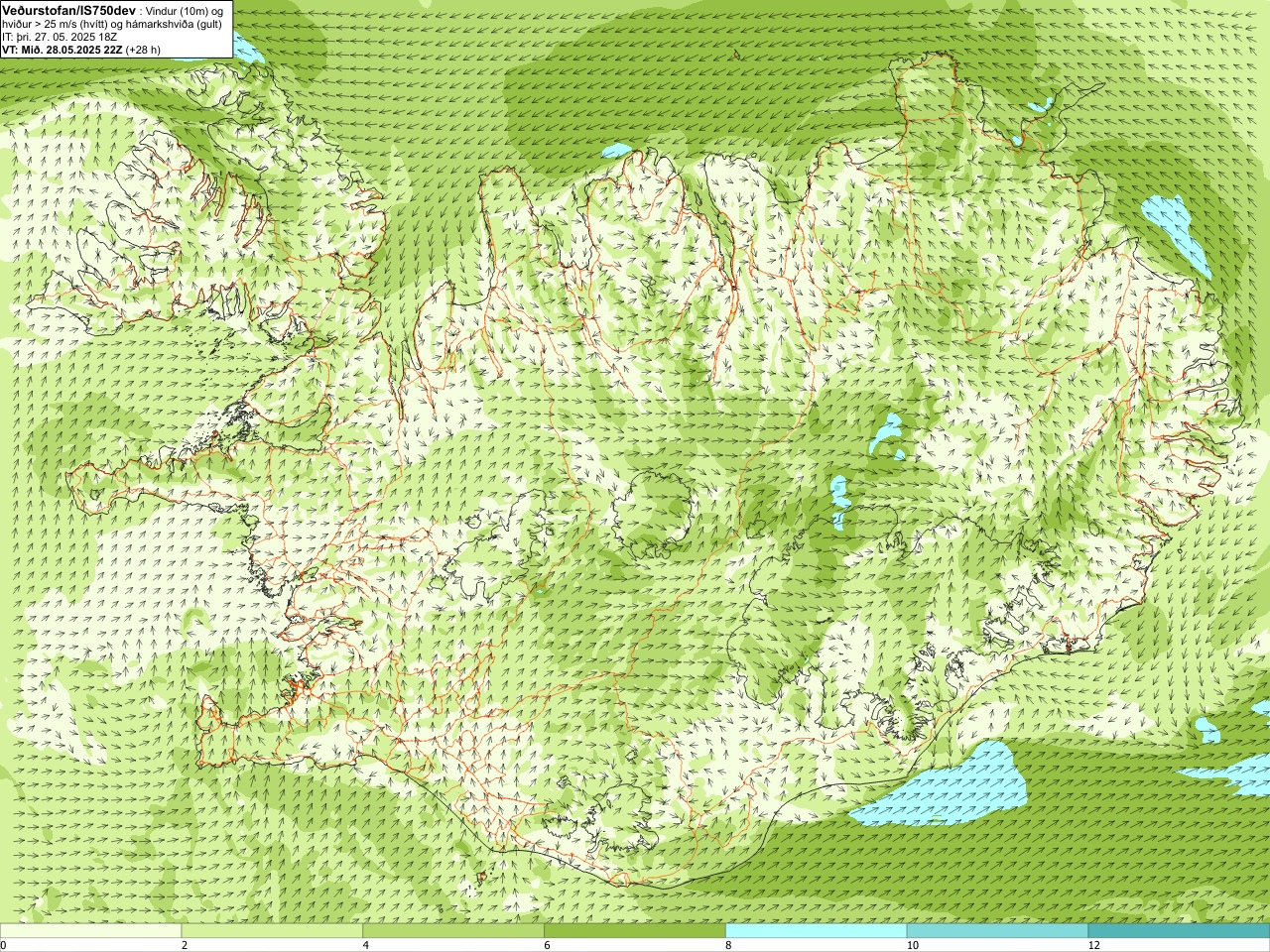Pick the dark green 6–8 m/s scale segment

635,931
